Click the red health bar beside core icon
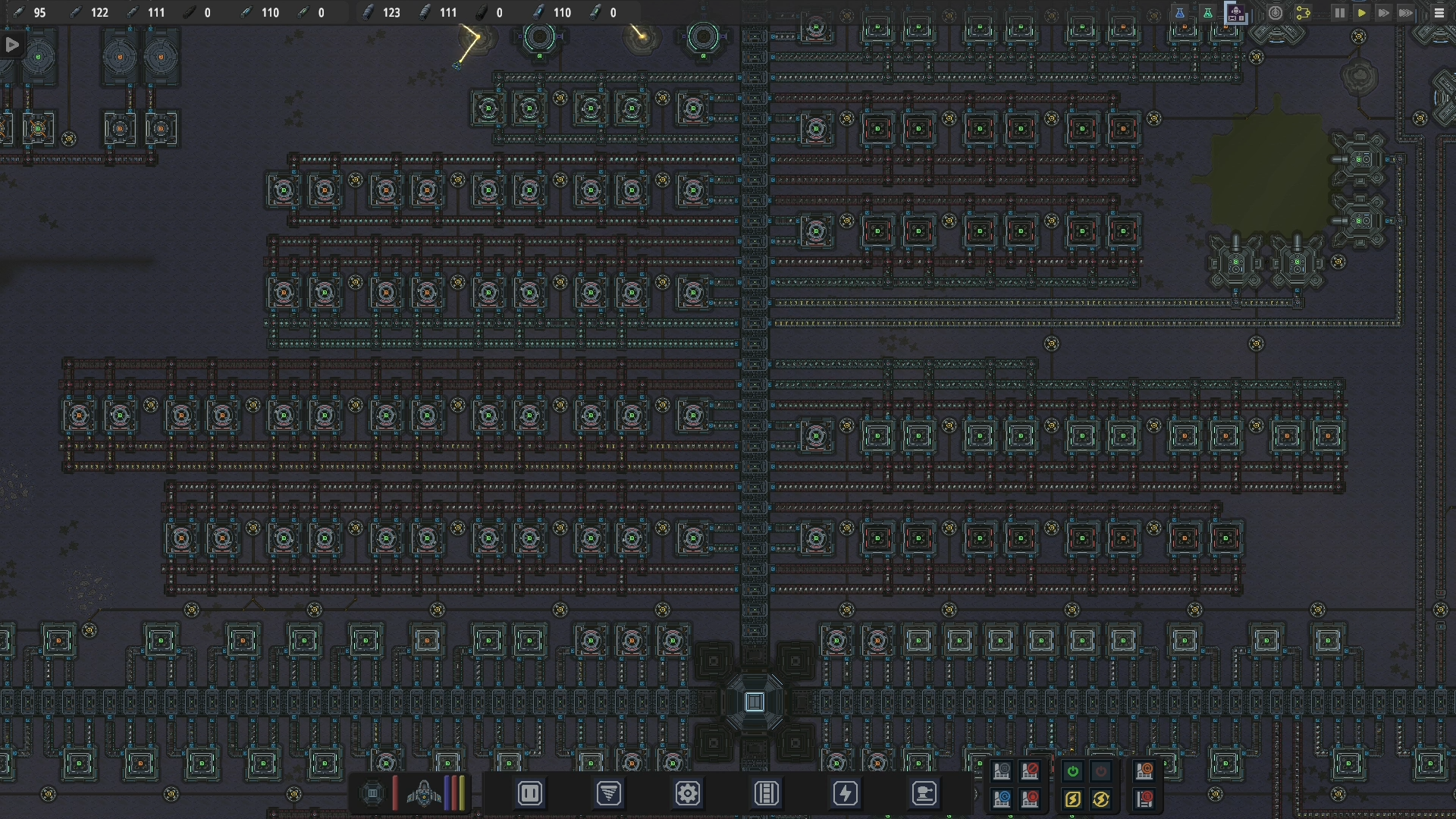 tap(394, 792)
